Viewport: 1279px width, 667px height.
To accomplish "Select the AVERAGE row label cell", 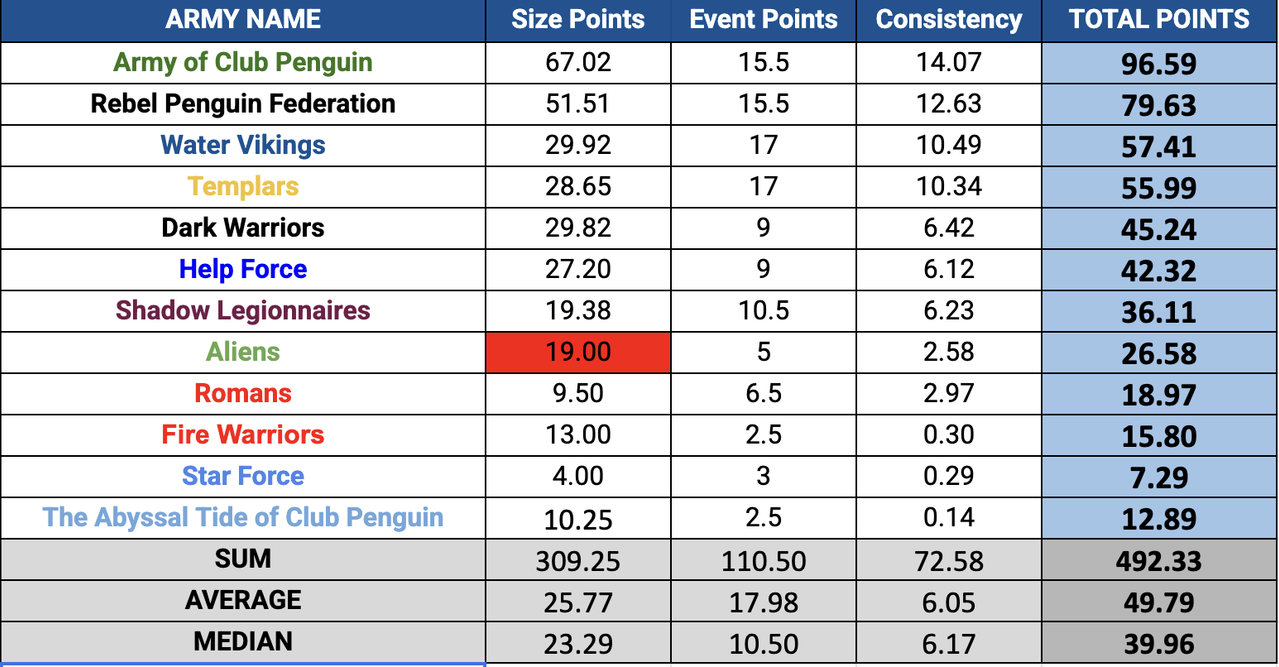I will (243, 600).
